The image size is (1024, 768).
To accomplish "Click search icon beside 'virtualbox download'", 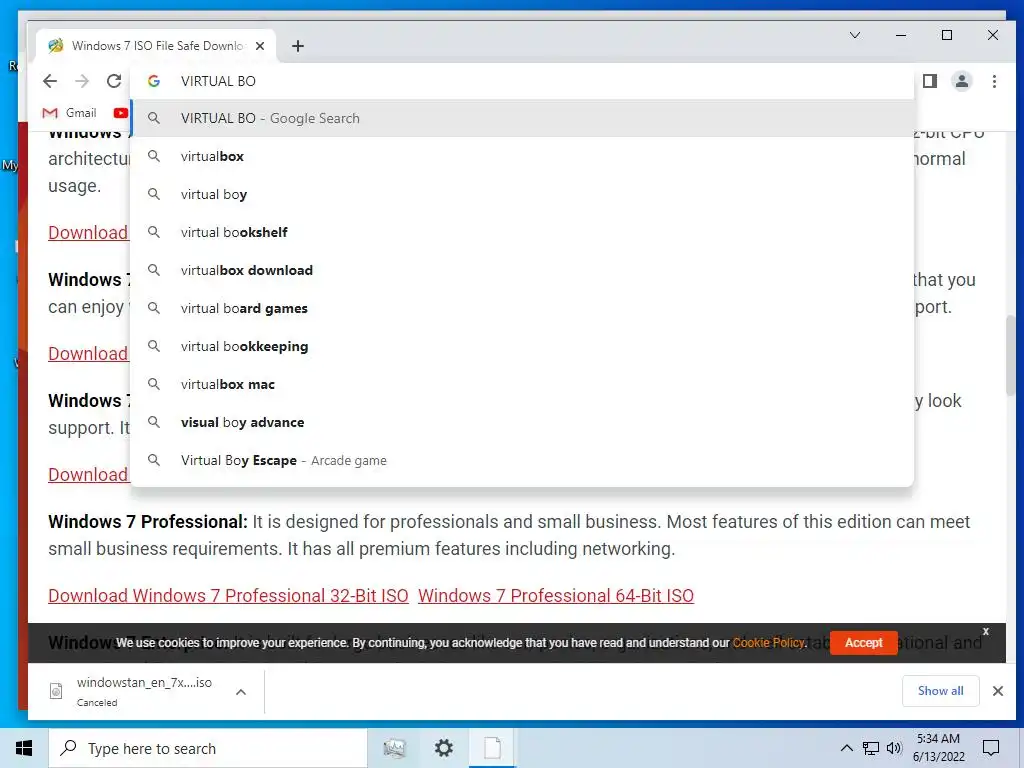I will pyautogui.click(x=153, y=270).
